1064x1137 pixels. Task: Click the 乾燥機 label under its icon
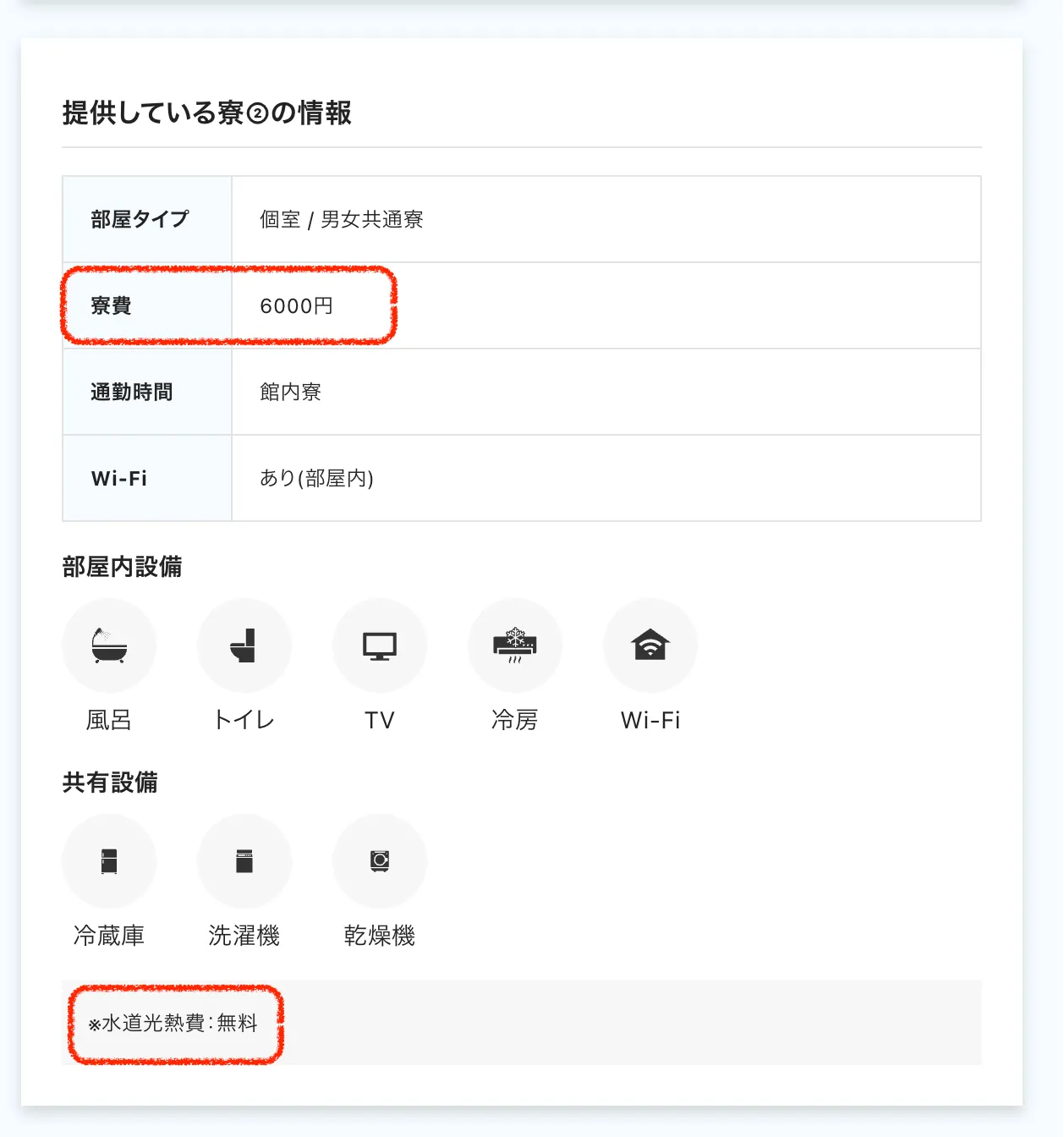[380, 936]
